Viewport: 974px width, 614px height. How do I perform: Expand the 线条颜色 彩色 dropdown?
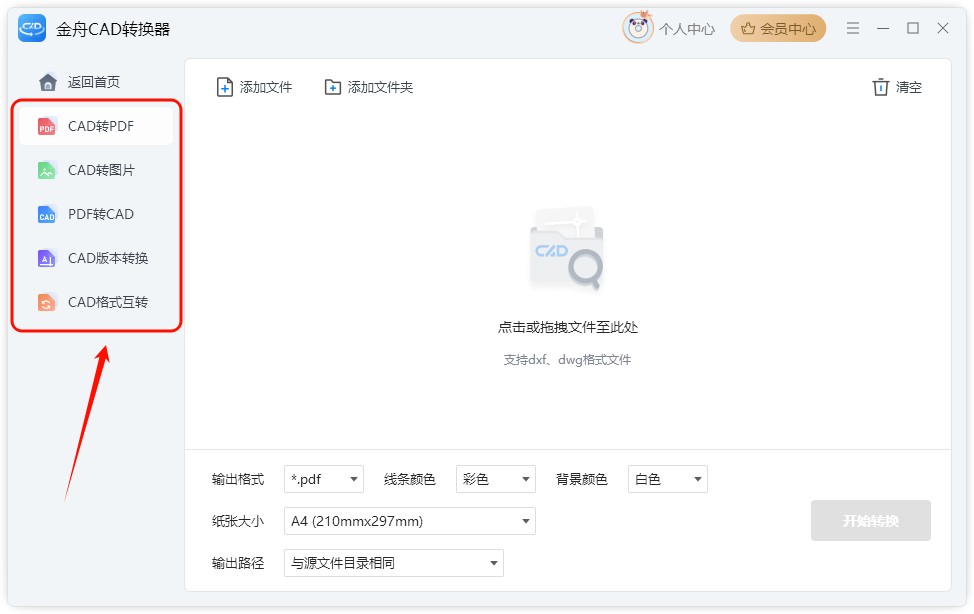coord(495,480)
